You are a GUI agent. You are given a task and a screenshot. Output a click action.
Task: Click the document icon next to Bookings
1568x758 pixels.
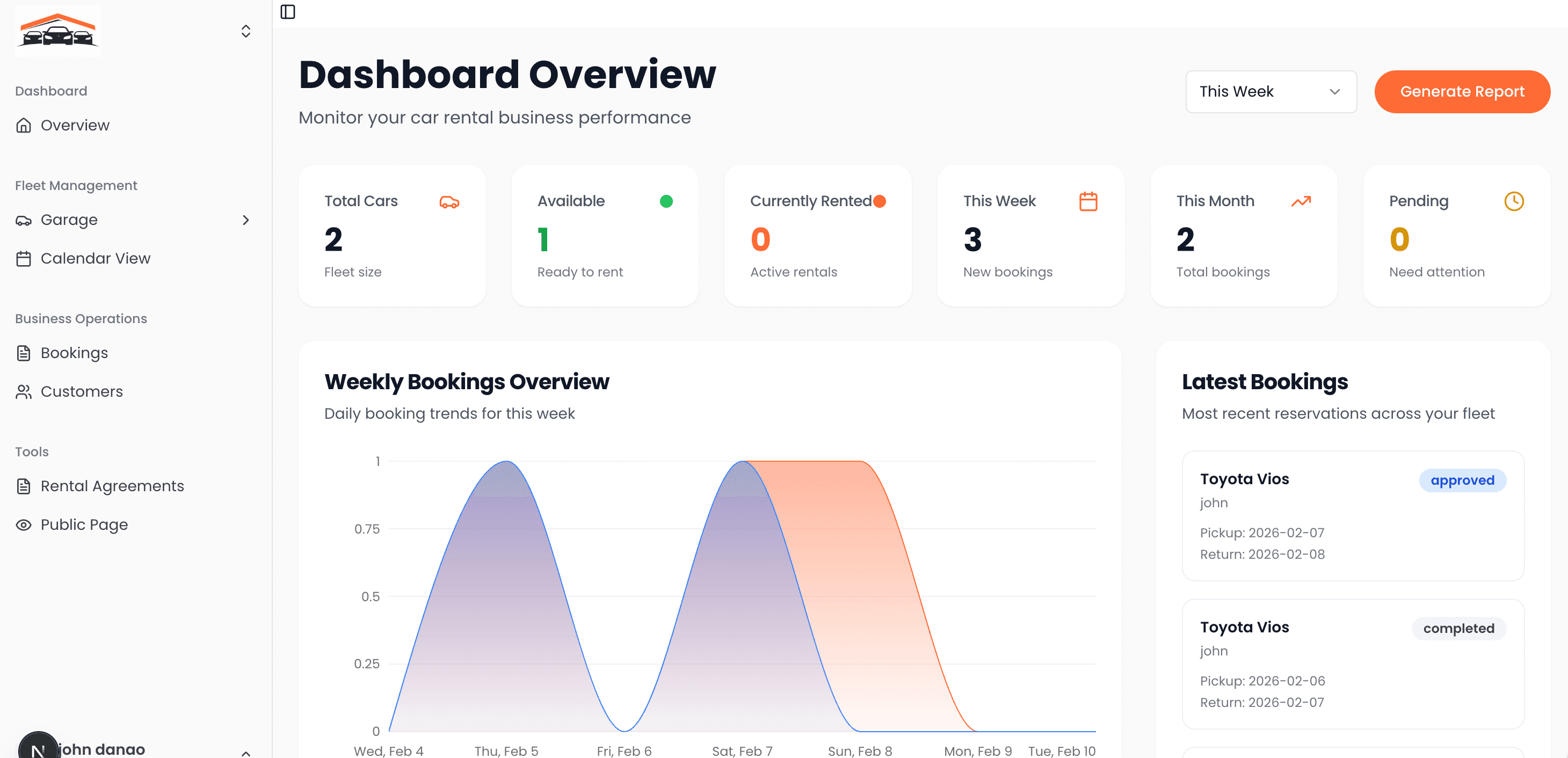tap(23, 352)
